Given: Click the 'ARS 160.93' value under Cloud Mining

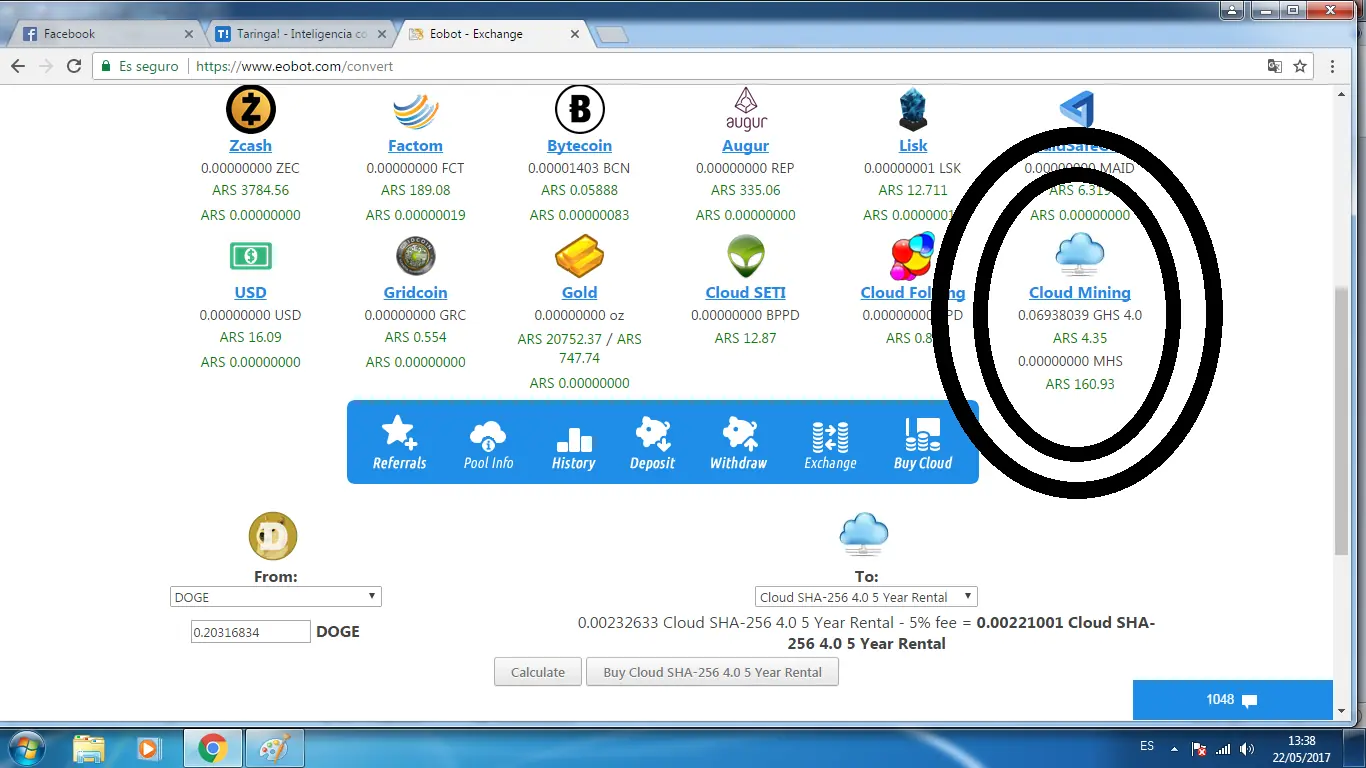Looking at the screenshot, I should (1080, 384).
